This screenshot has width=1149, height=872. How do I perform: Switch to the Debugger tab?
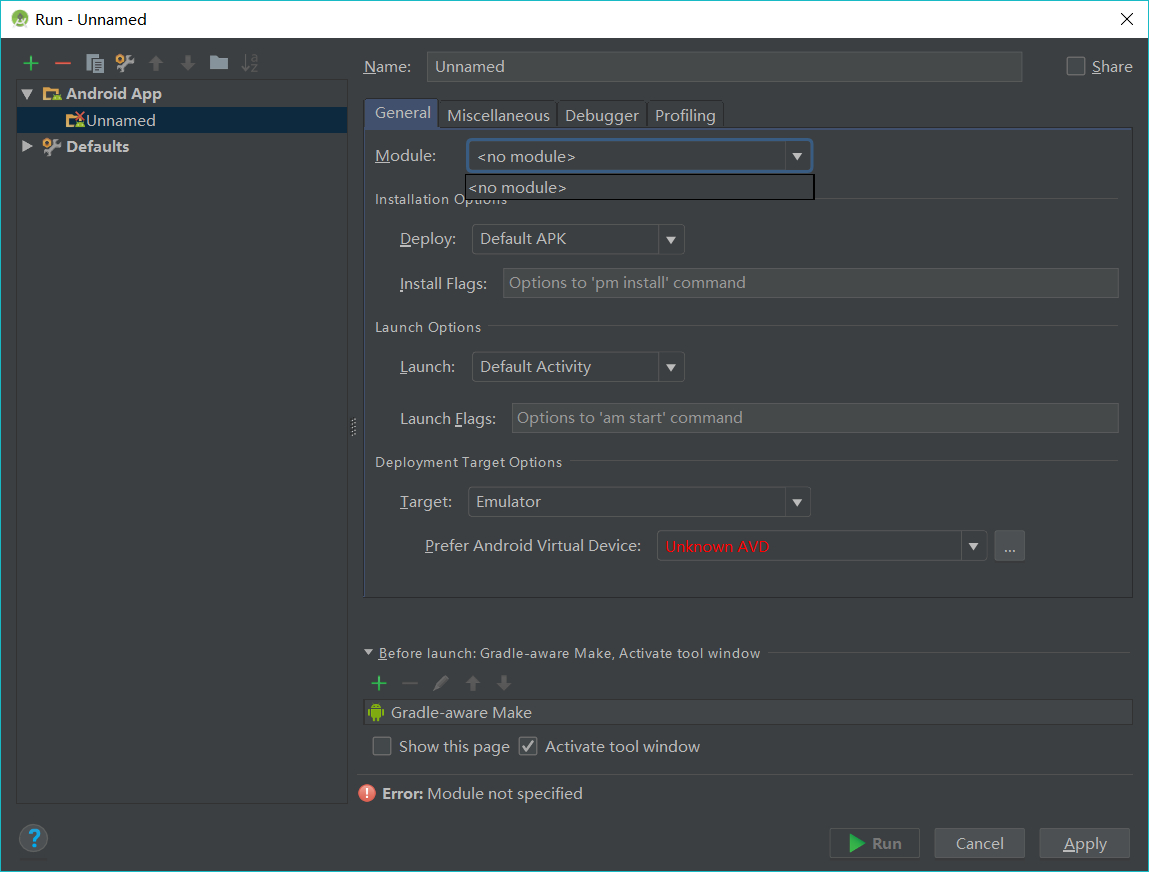point(602,115)
